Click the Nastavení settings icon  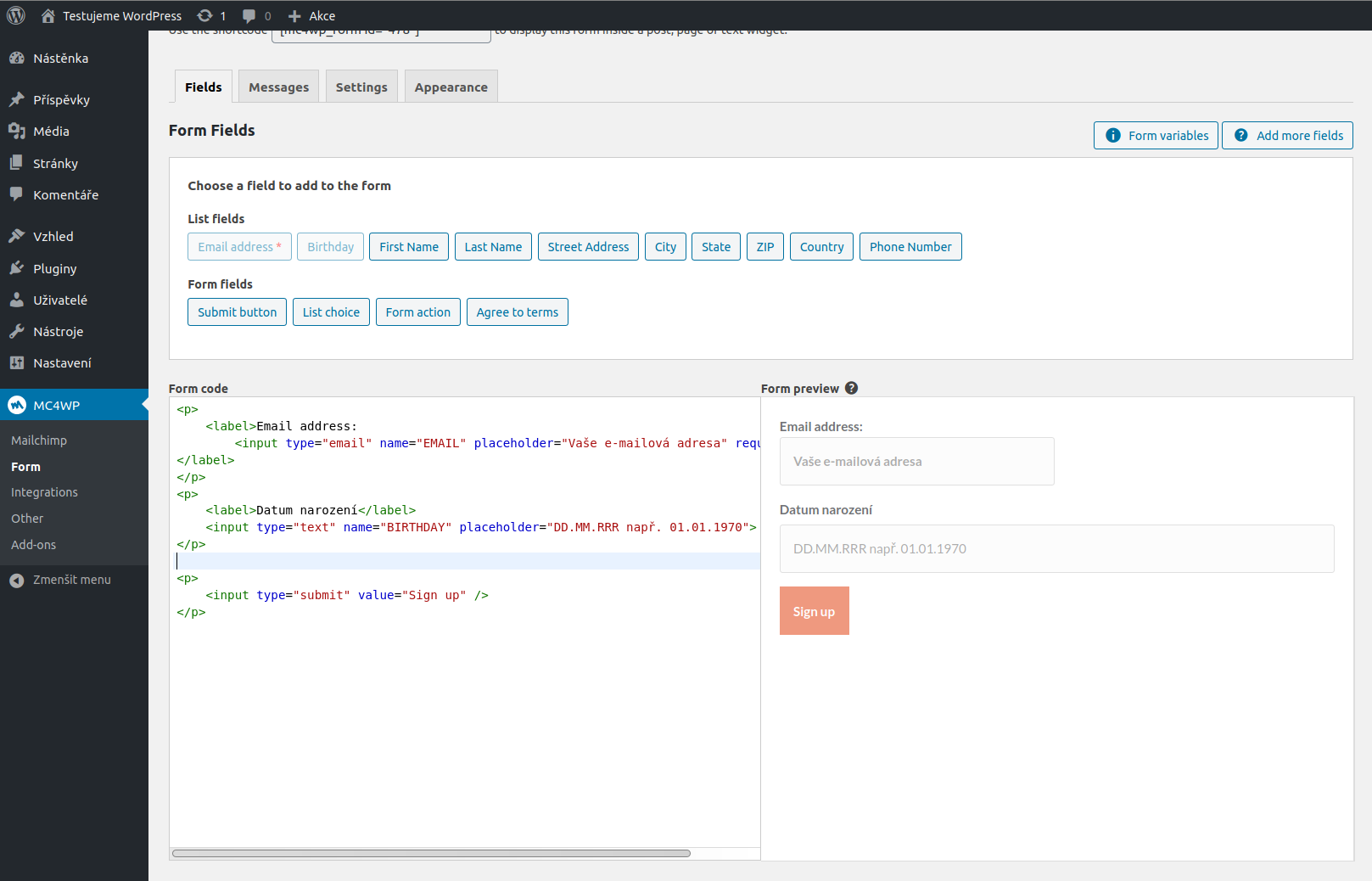16,362
